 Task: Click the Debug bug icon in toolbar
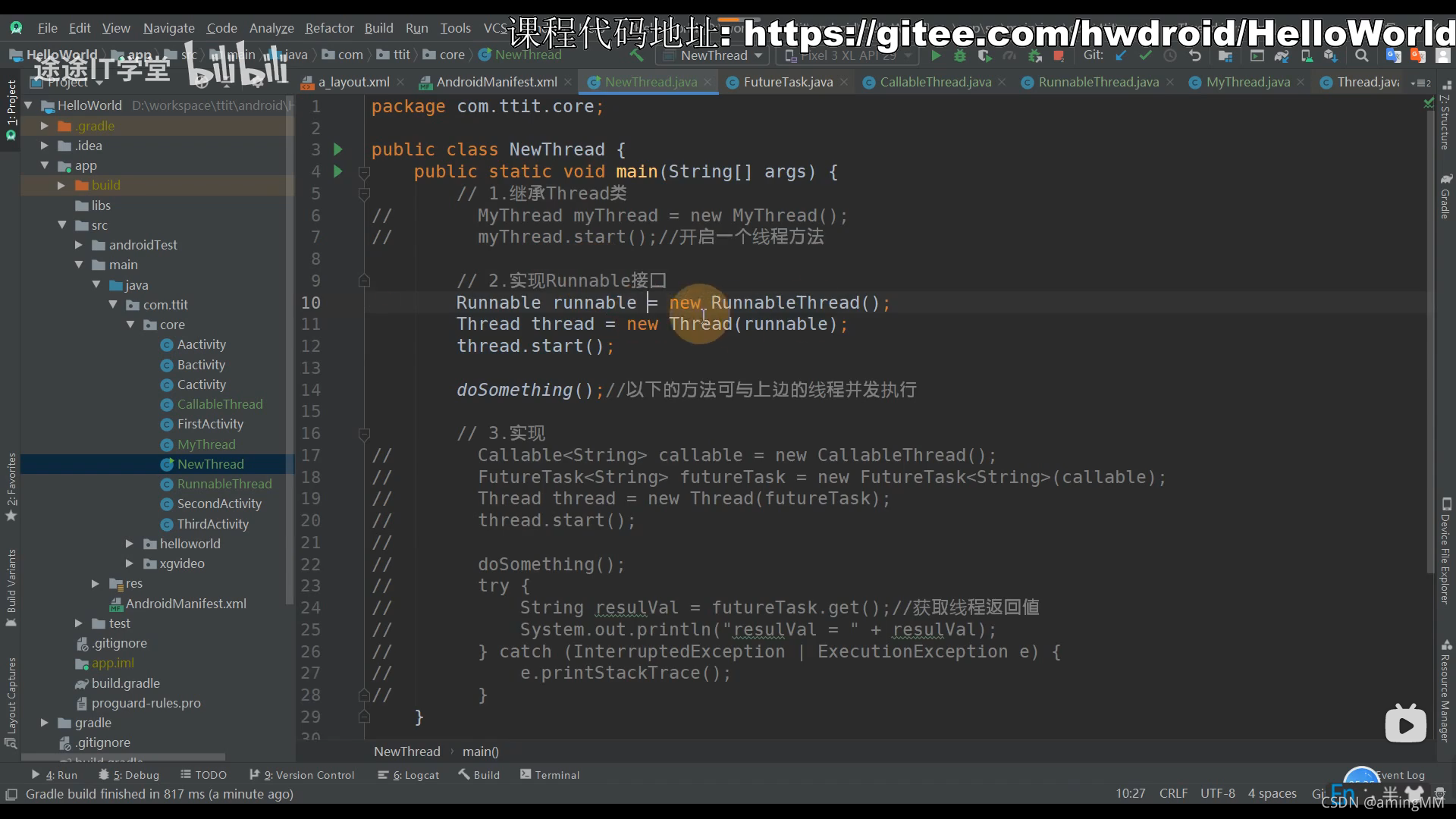click(x=960, y=55)
